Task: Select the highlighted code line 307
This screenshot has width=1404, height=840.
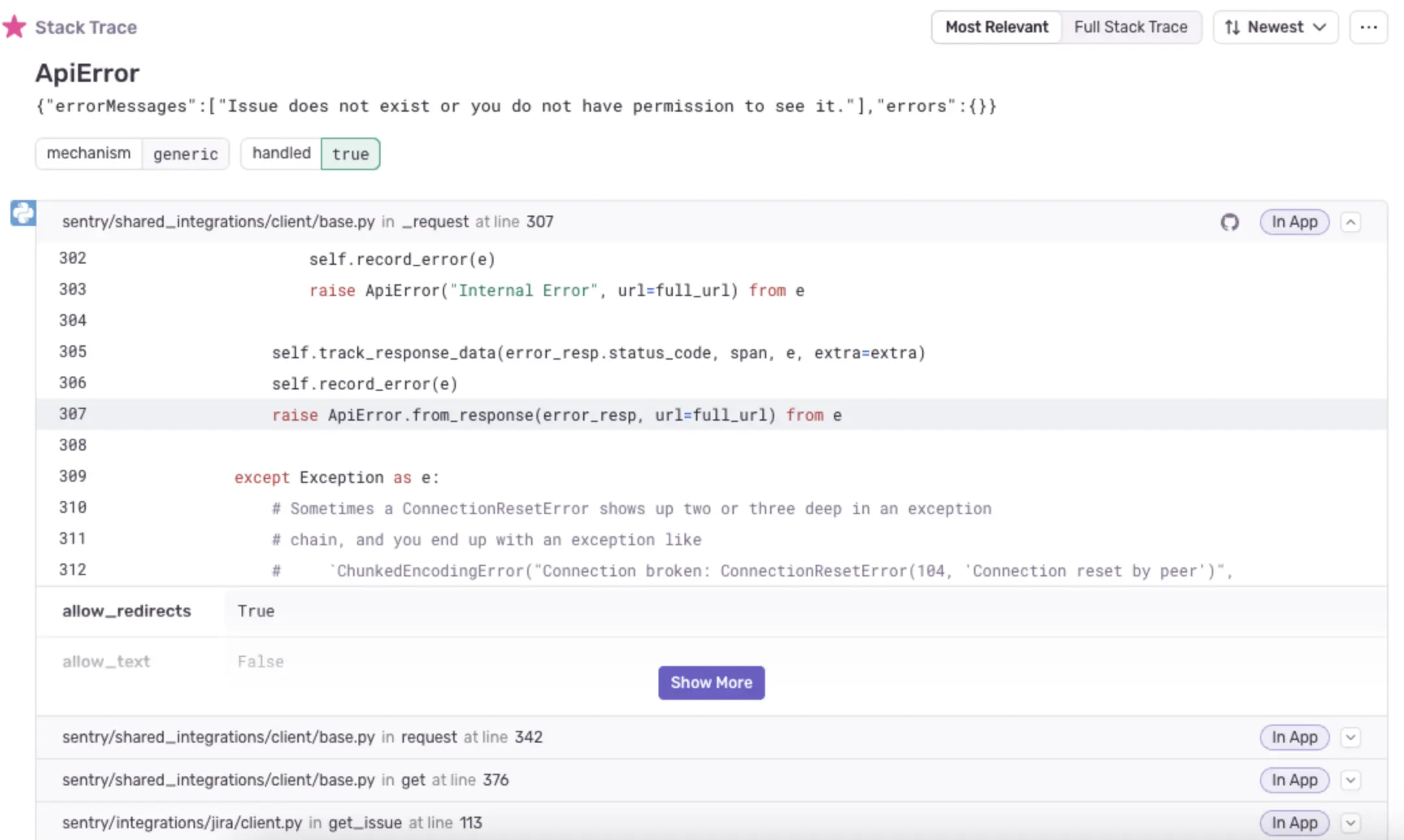Action: [x=712, y=414]
